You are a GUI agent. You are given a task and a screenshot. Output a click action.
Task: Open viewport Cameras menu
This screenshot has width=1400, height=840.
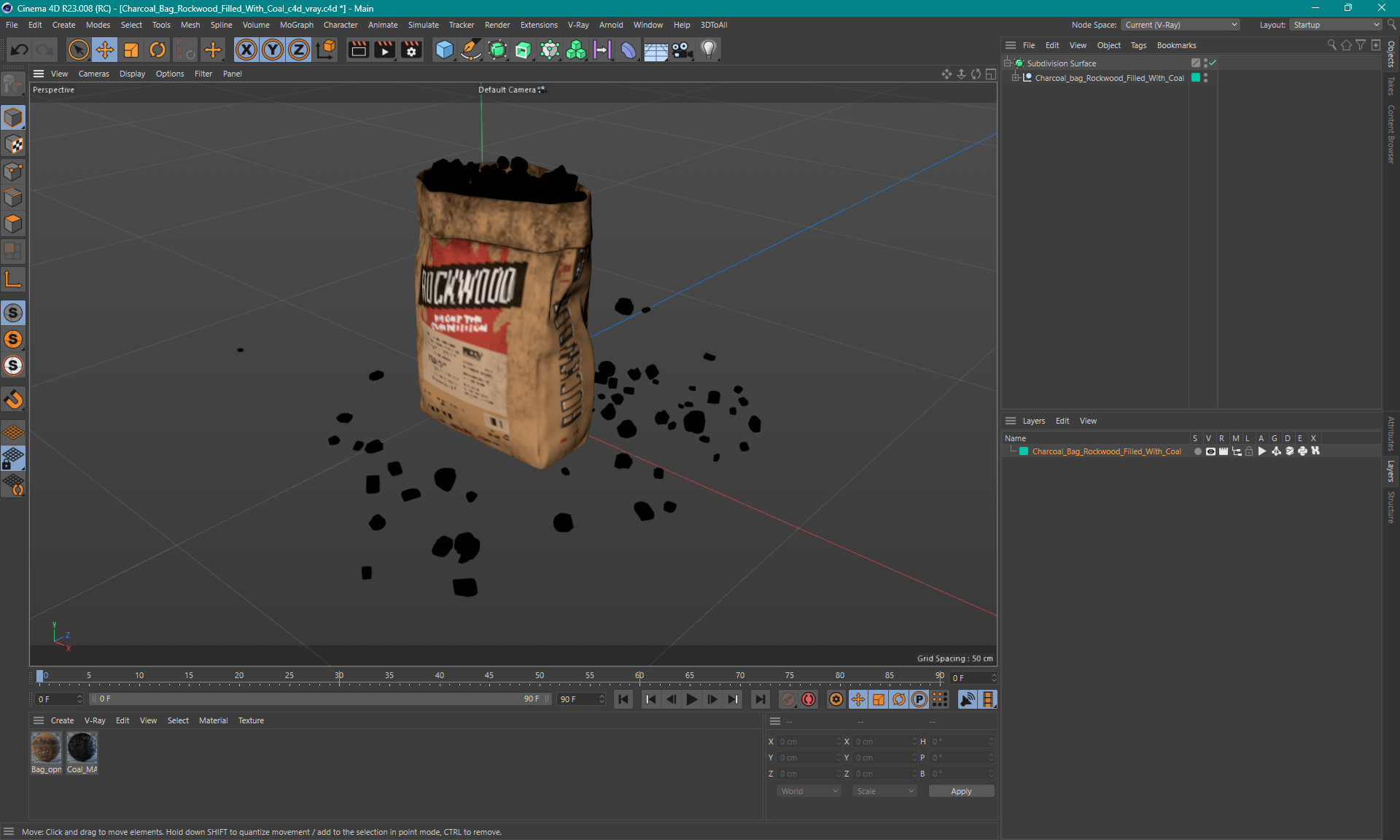point(93,74)
